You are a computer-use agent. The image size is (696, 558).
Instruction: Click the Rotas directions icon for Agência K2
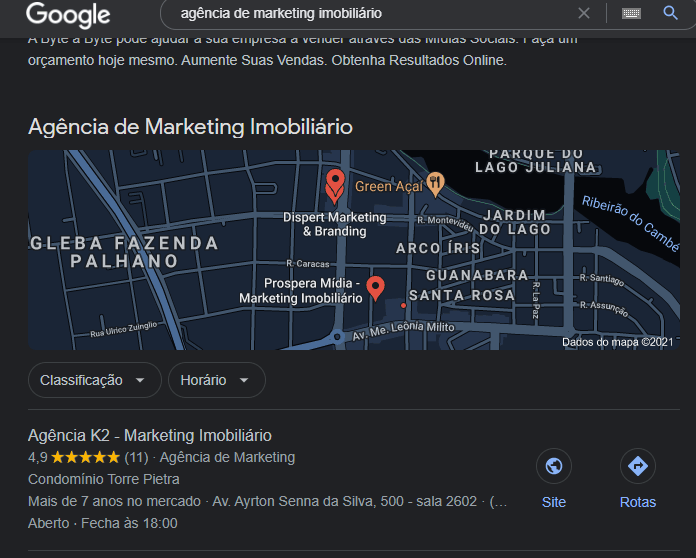[x=637, y=466]
